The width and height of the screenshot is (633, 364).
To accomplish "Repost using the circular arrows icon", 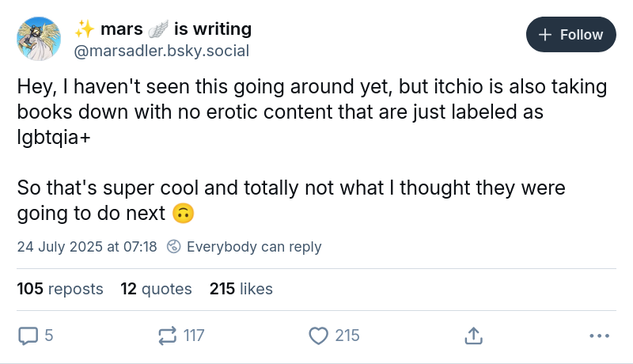I will 167,336.
